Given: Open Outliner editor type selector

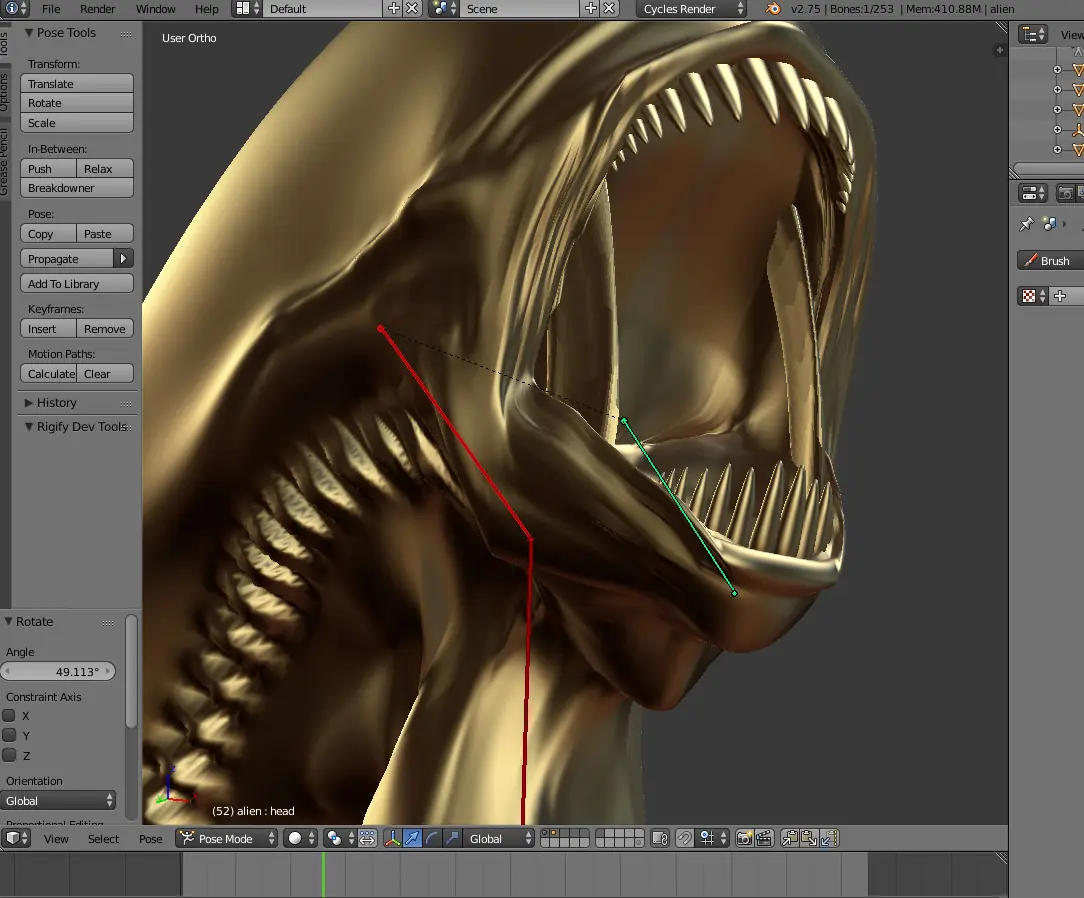Looking at the screenshot, I should pyautogui.click(x=1034, y=35).
